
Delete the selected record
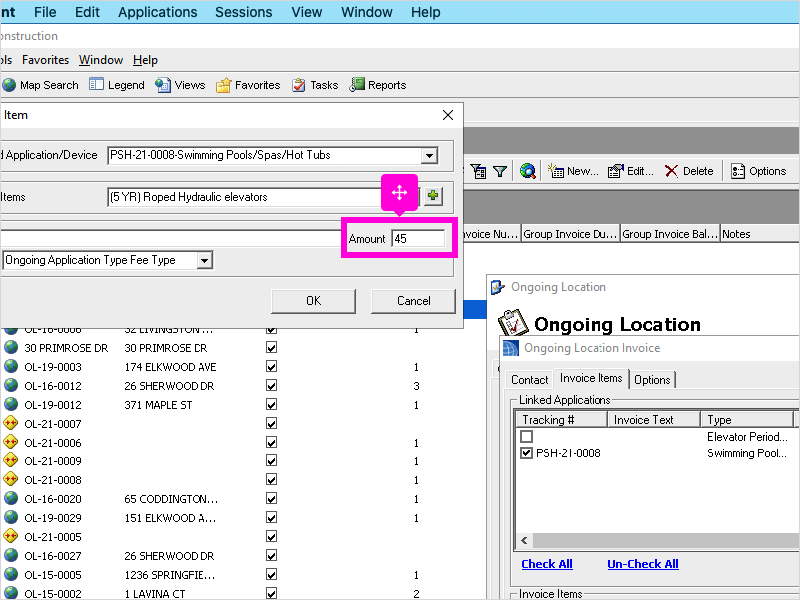[689, 171]
